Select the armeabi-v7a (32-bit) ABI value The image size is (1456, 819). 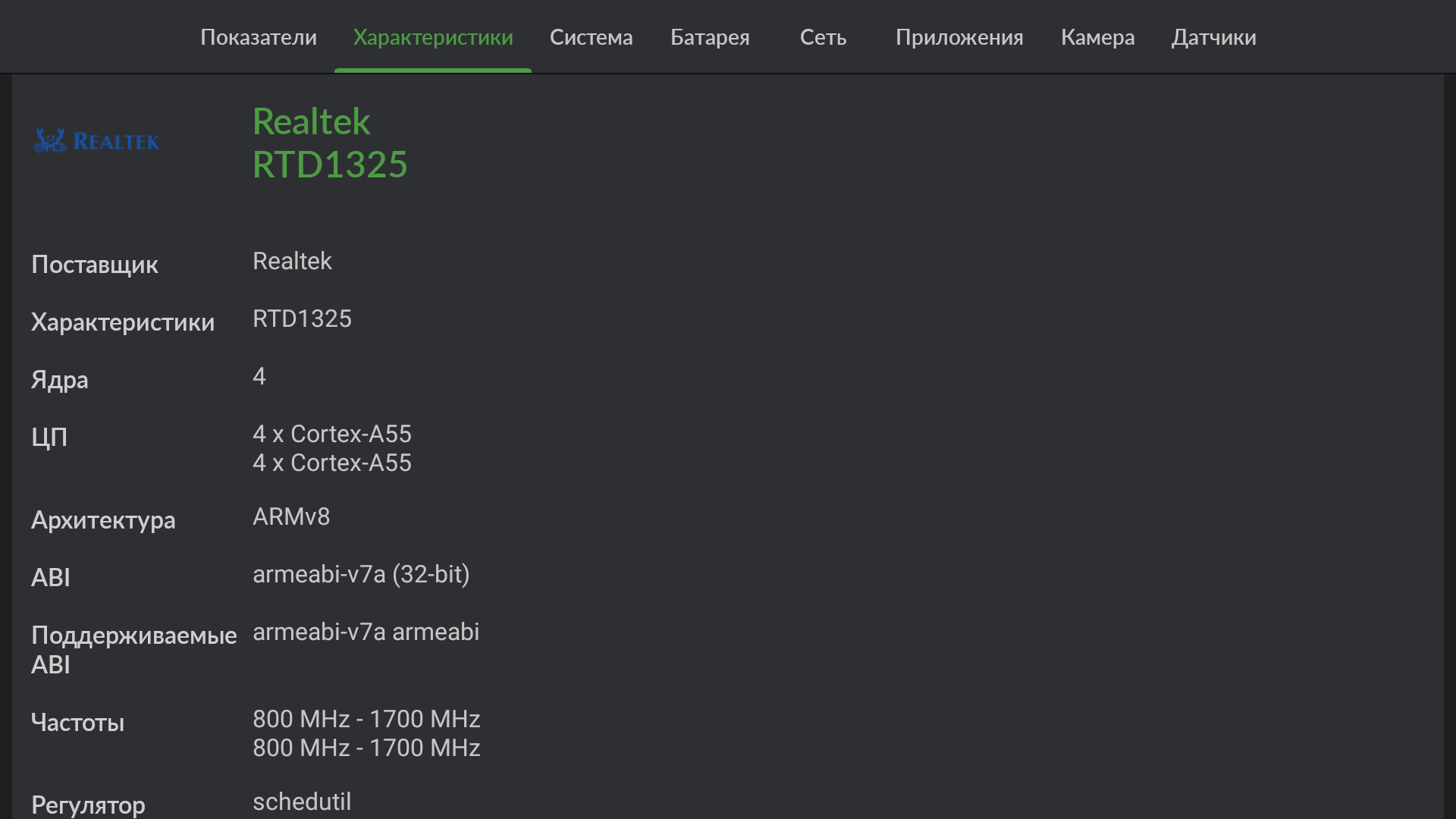tap(361, 575)
